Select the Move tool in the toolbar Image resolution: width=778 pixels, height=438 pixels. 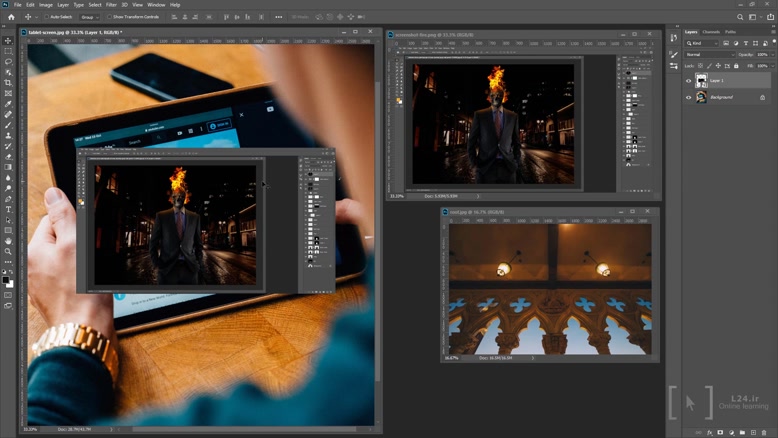pos(8,40)
